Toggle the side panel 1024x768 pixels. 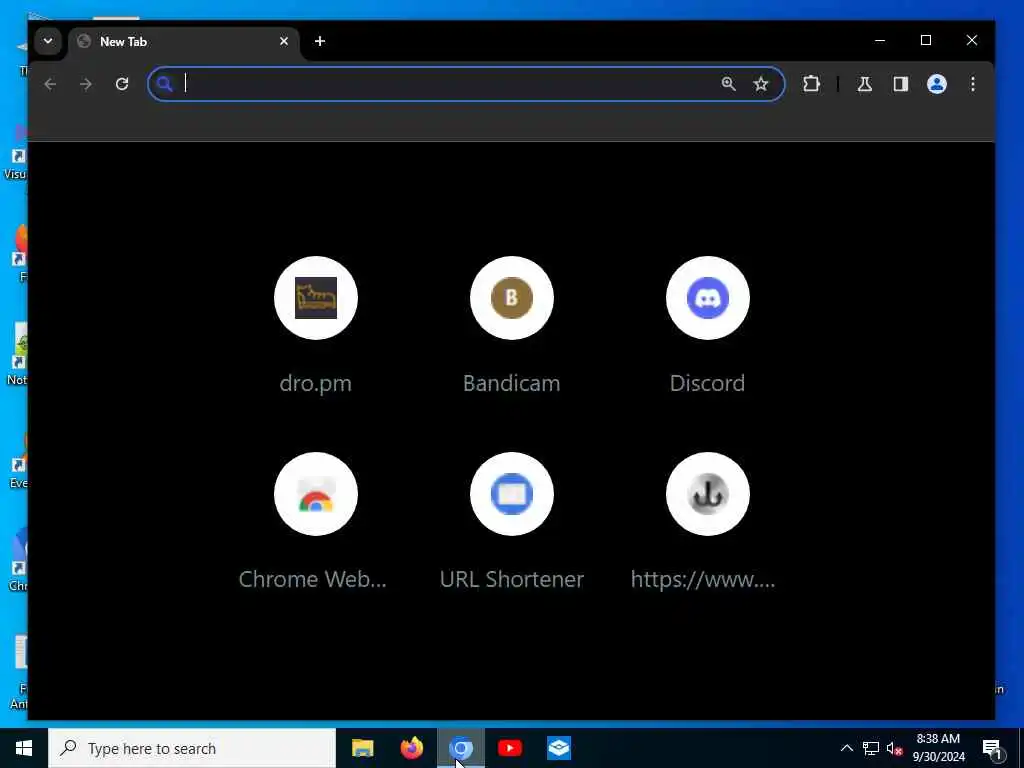(901, 84)
